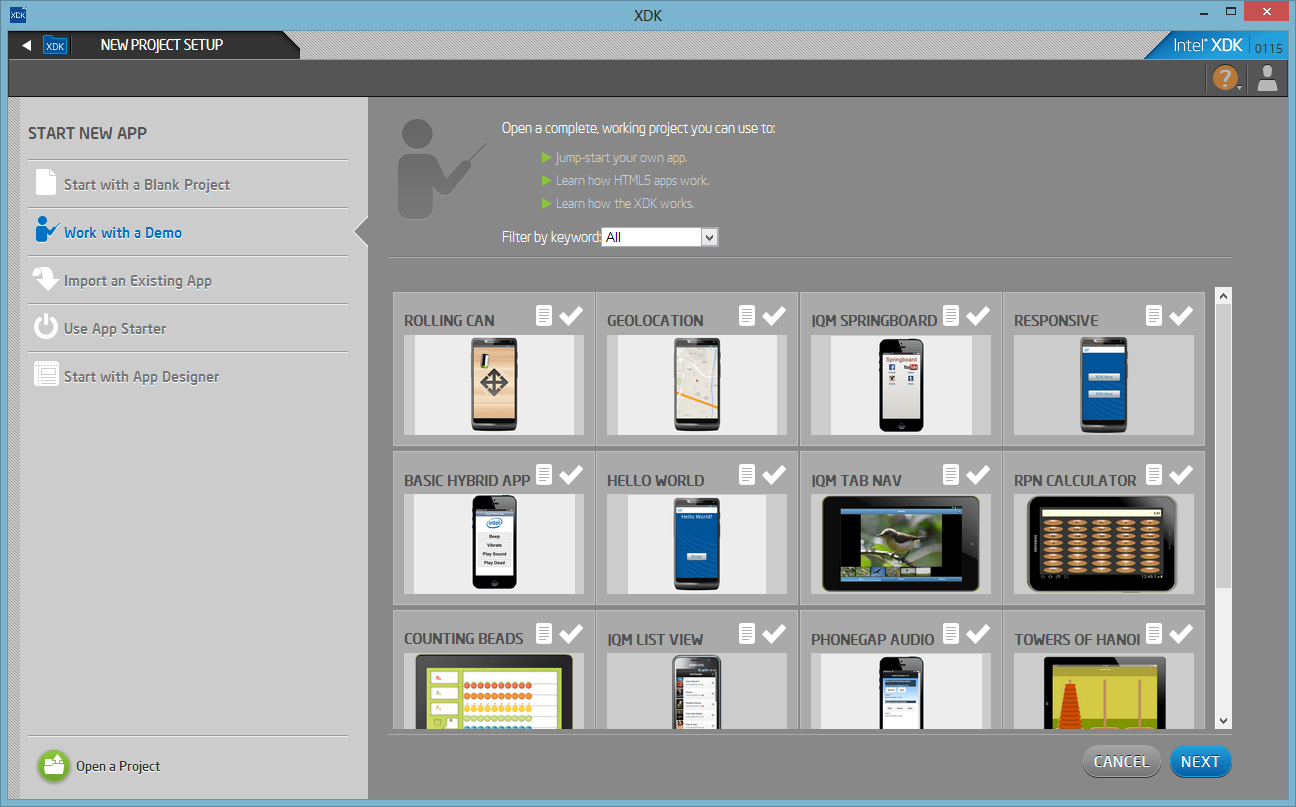Click the JQM Tab Nav bird thumbnail
1296x807 pixels.
901,543
